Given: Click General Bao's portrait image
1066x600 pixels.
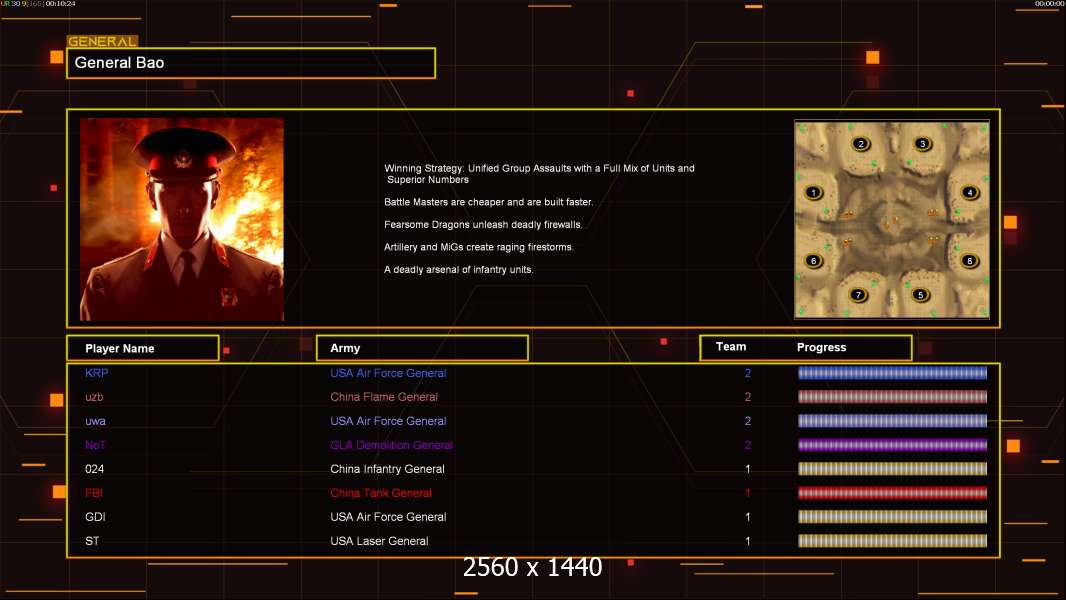Looking at the screenshot, I should click(x=182, y=219).
